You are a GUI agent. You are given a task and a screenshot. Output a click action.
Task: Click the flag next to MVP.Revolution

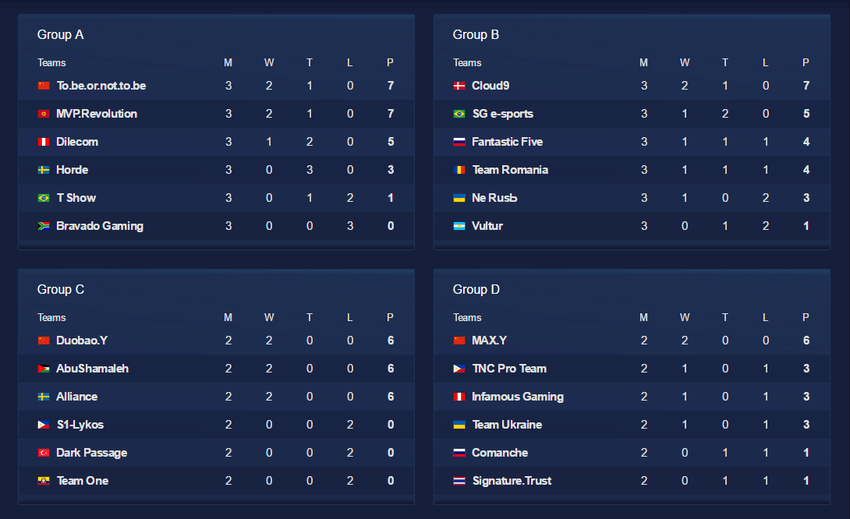coord(43,114)
